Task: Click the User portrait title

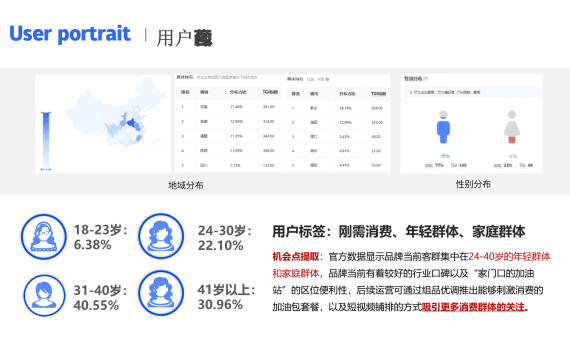Action: click(70, 33)
